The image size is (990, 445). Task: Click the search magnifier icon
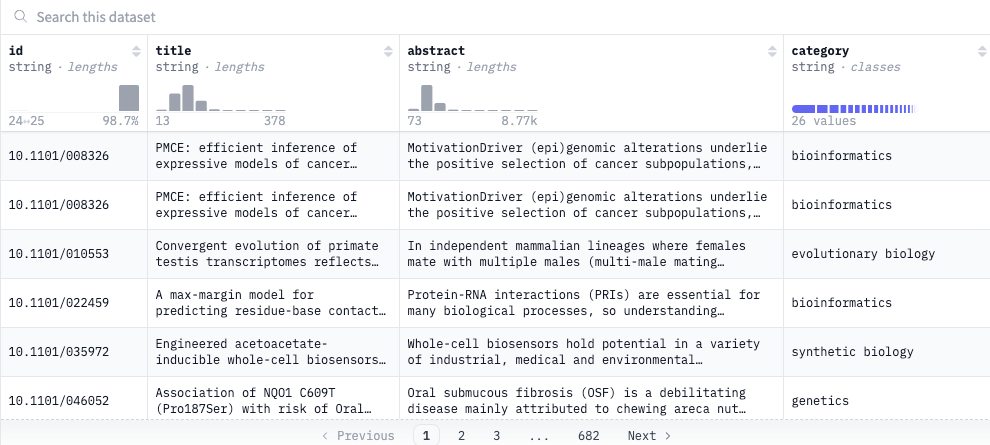(x=21, y=17)
